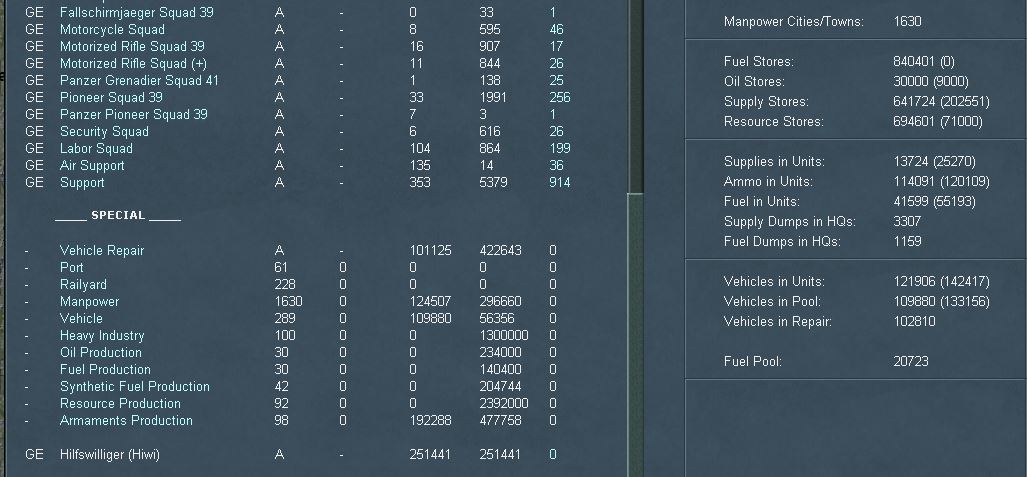This screenshot has width=1027, height=477.
Task: Open Security Squad entry
Action: [104, 132]
